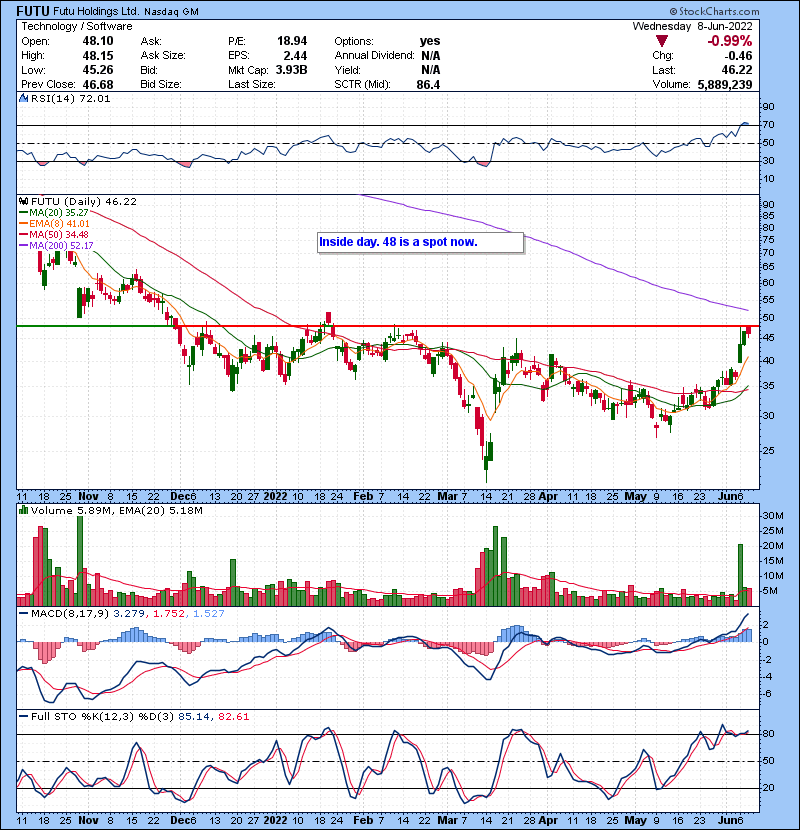Click the Volume figure 5,889,239
The width and height of the screenshot is (800, 830).
point(725,85)
